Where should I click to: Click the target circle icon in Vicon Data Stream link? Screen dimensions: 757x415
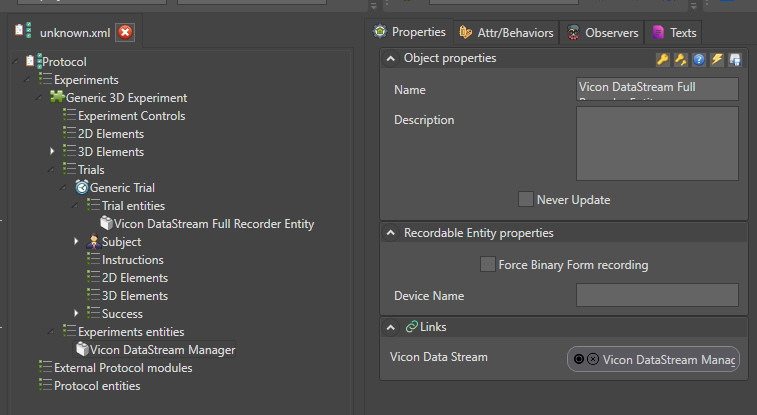click(x=578, y=359)
